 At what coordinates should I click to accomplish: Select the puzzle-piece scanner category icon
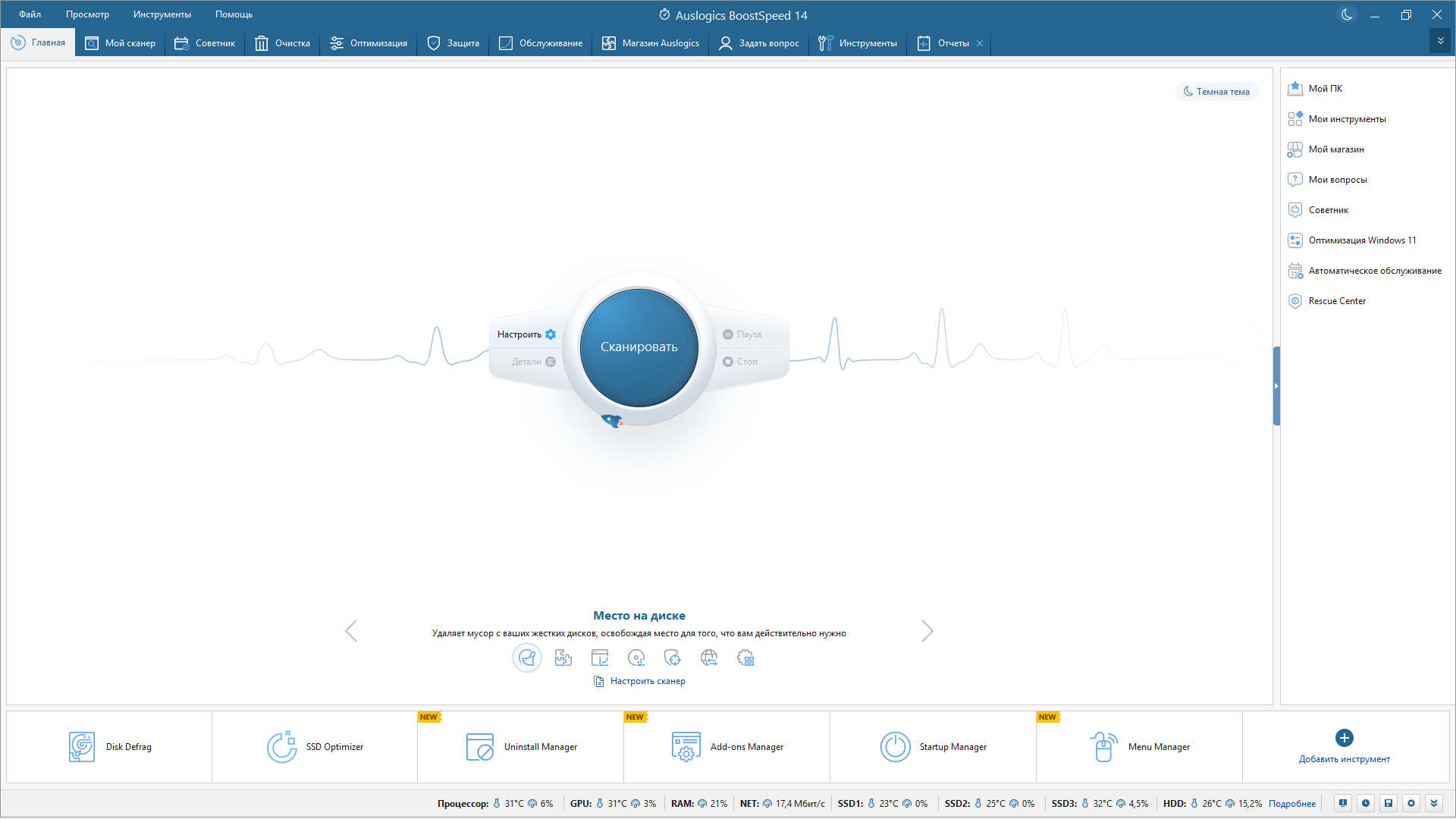563,658
